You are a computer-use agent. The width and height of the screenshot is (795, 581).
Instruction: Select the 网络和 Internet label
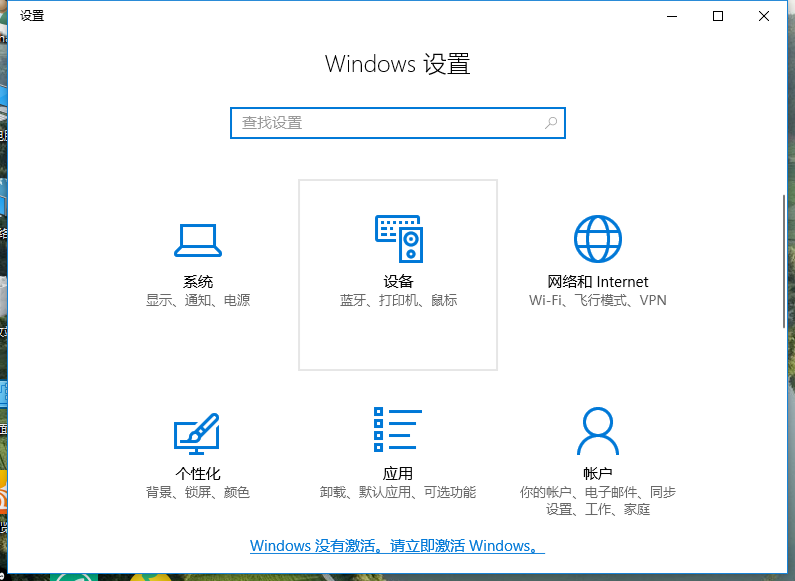[598, 282]
